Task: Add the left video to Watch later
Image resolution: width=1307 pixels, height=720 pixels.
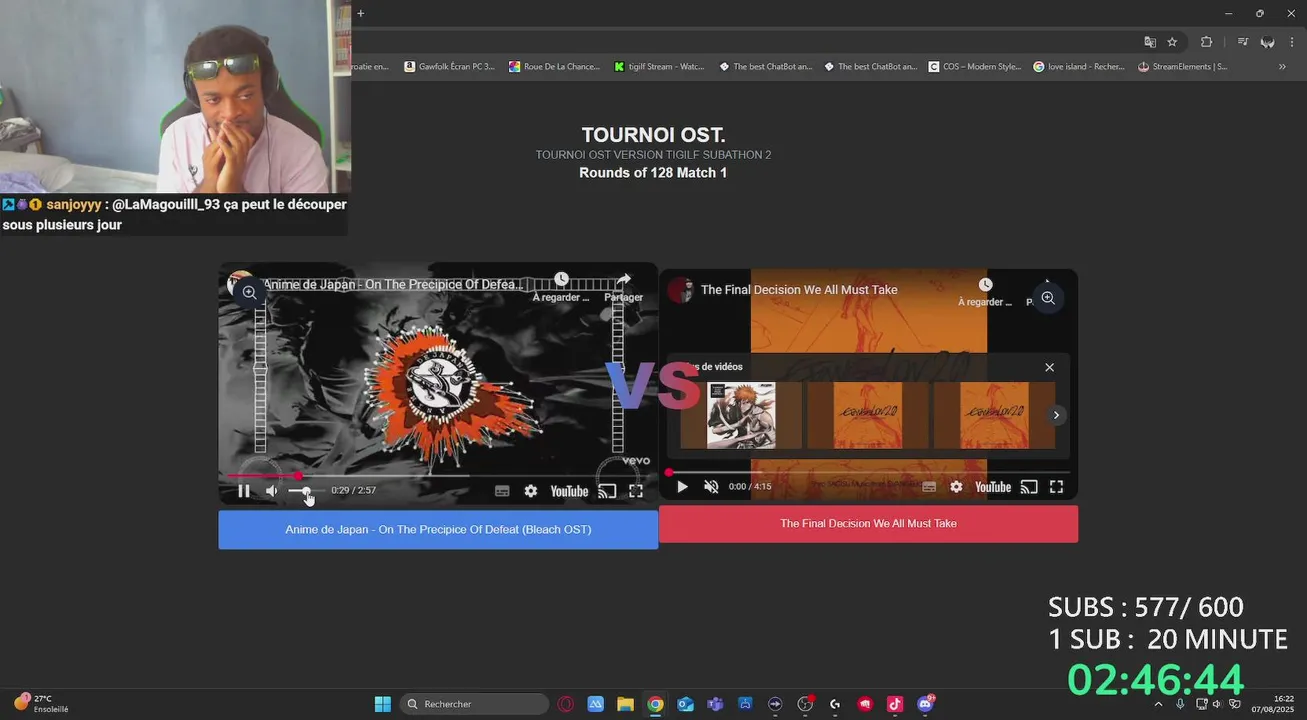Action: (x=561, y=287)
